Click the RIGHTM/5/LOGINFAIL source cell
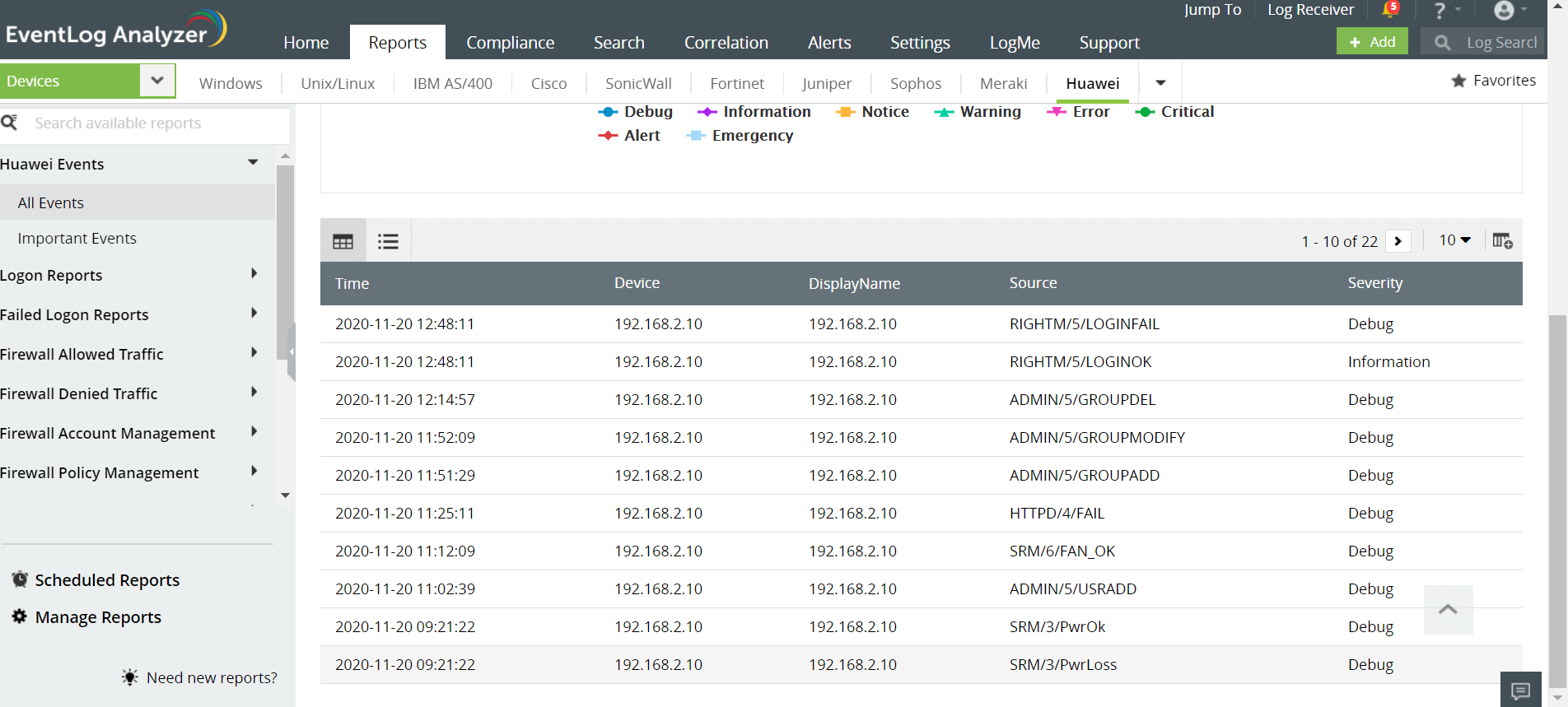 (x=1085, y=323)
